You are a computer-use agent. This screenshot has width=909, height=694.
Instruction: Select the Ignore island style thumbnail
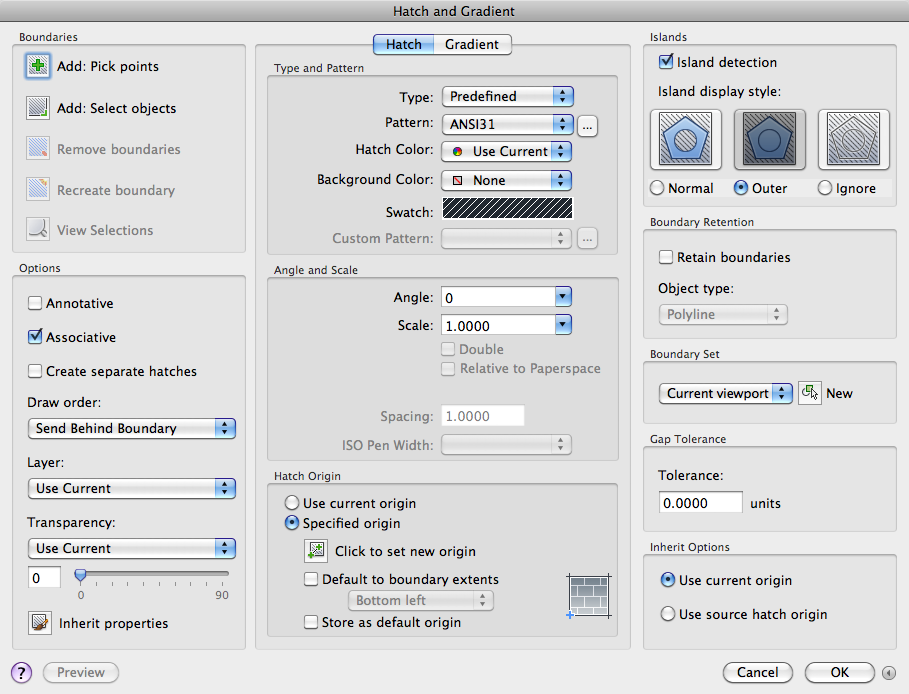point(854,139)
